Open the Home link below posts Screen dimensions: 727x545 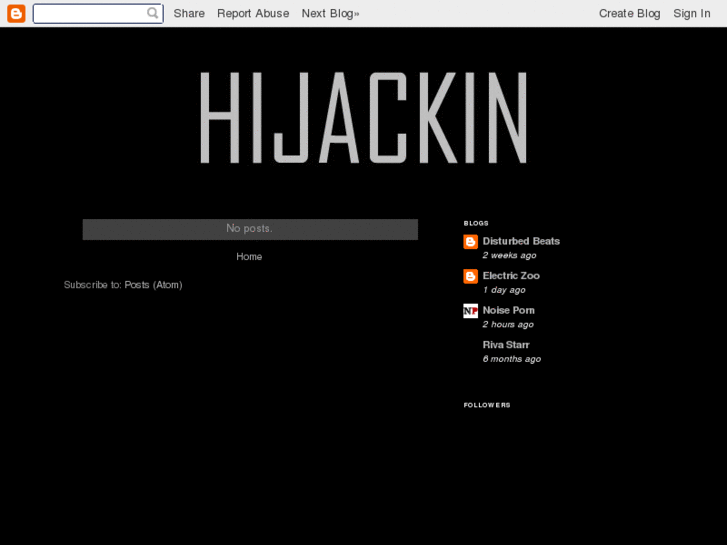tap(249, 256)
